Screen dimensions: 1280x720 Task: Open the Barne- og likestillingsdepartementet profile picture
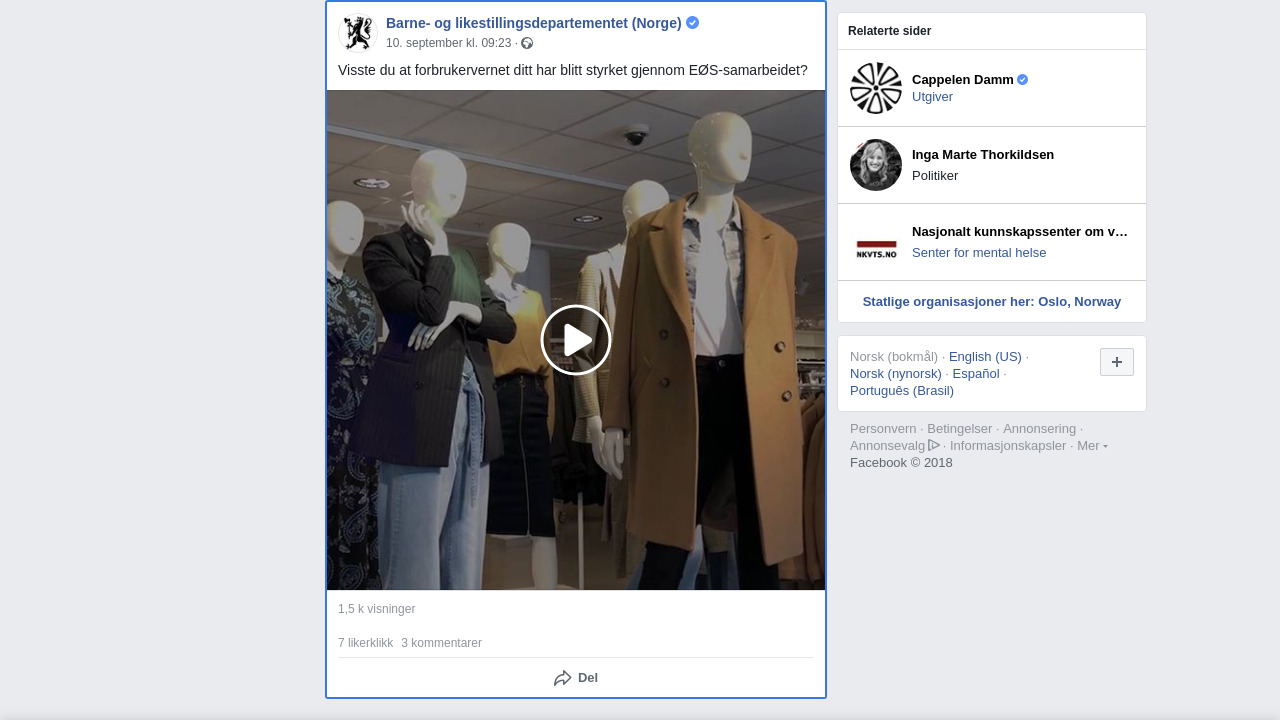357,33
